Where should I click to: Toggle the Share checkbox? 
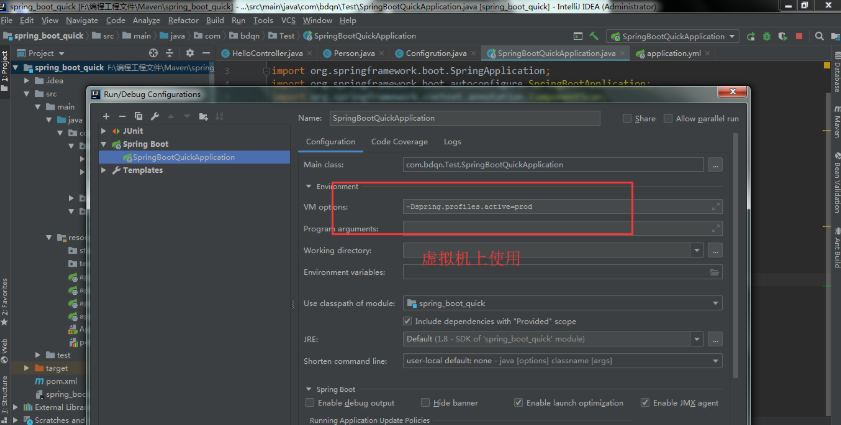point(627,119)
